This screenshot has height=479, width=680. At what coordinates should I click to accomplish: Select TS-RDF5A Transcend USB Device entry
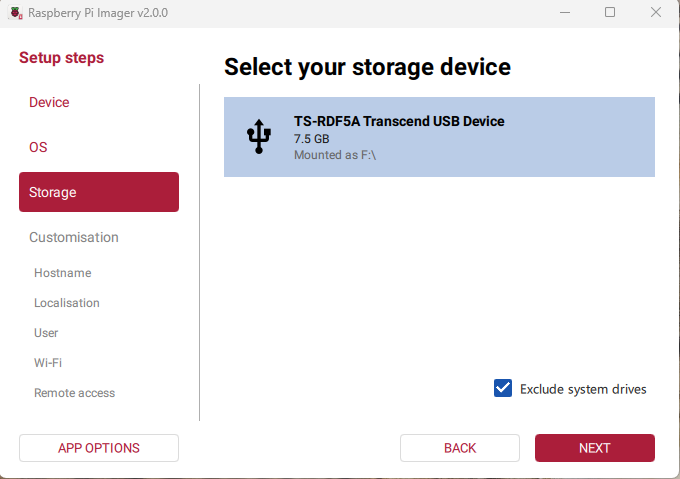[439, 137]
